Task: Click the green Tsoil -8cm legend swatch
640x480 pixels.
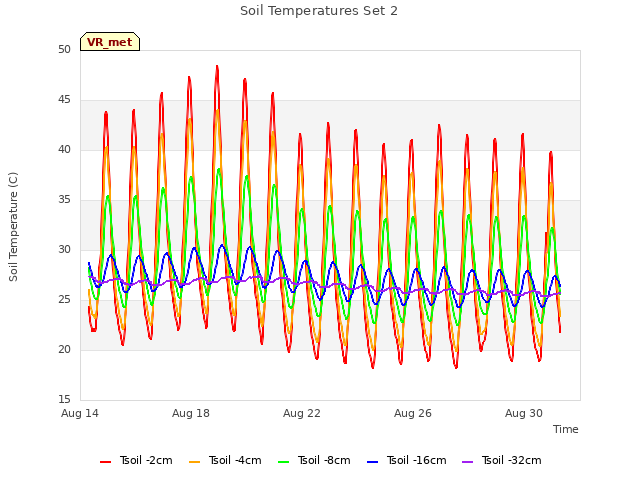Action: (x=284, y=462)
